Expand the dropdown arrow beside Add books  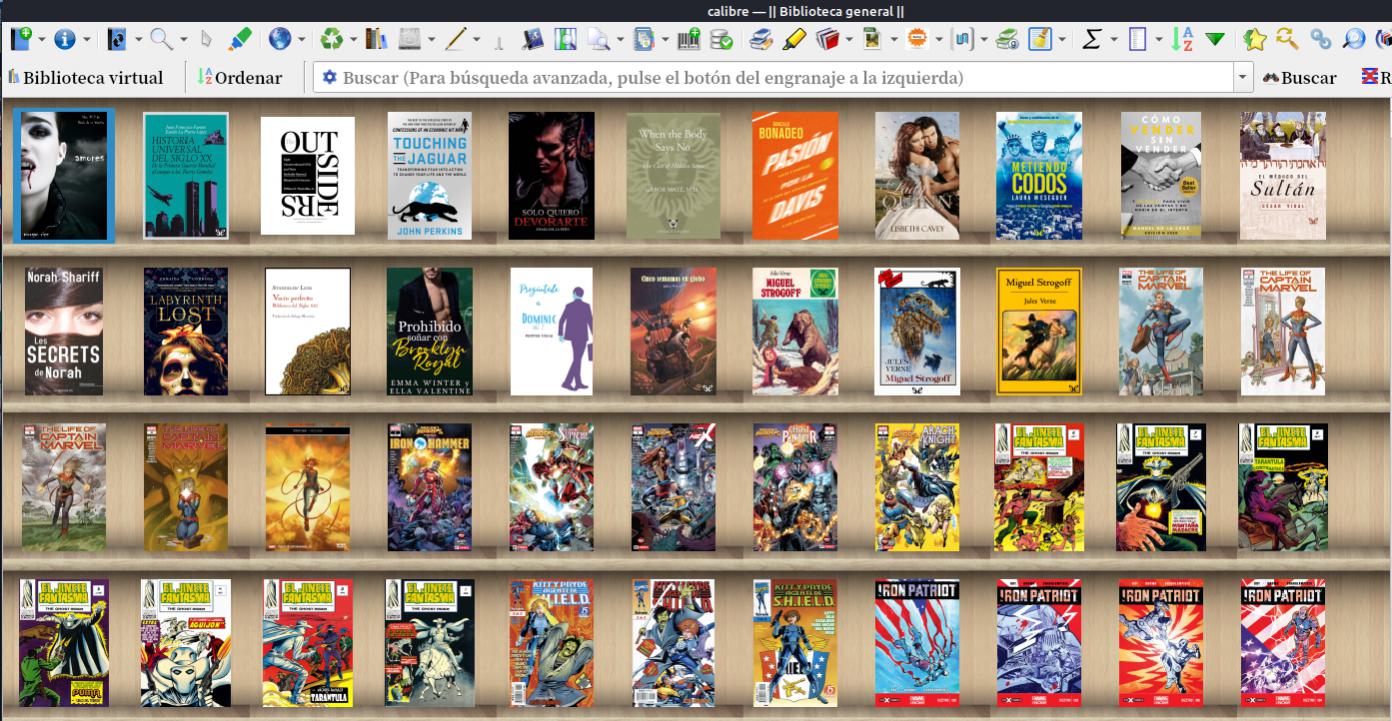tap(41, 40)
